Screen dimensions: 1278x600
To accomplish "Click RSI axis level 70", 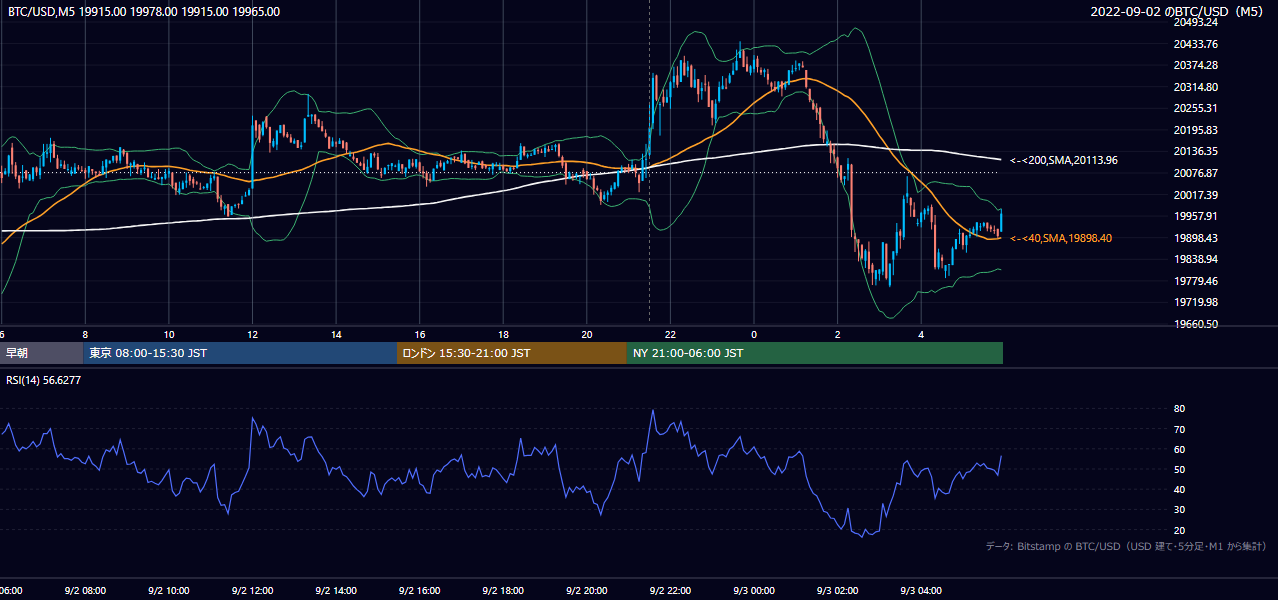I will point(1179,429).
